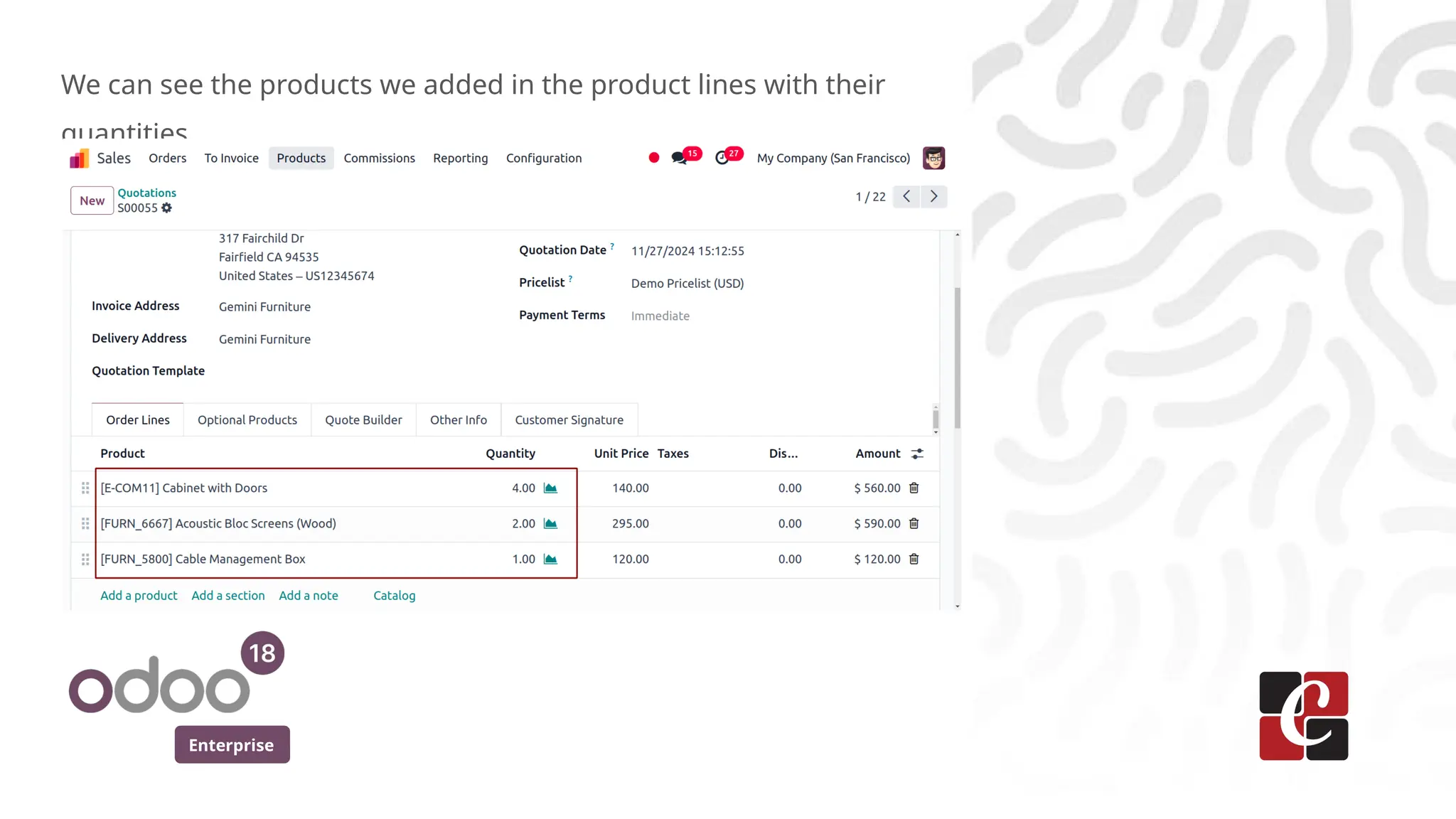
Task: Click Add a note link
Action: 309,595
